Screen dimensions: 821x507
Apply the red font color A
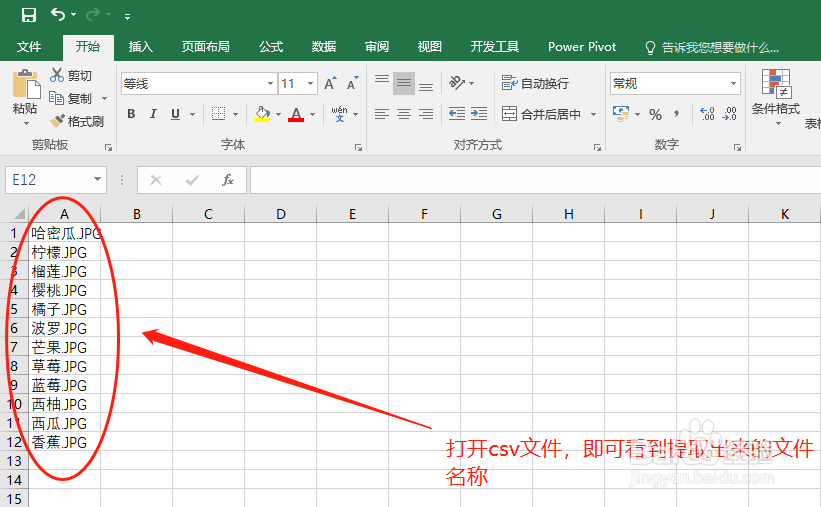[296, 114]
